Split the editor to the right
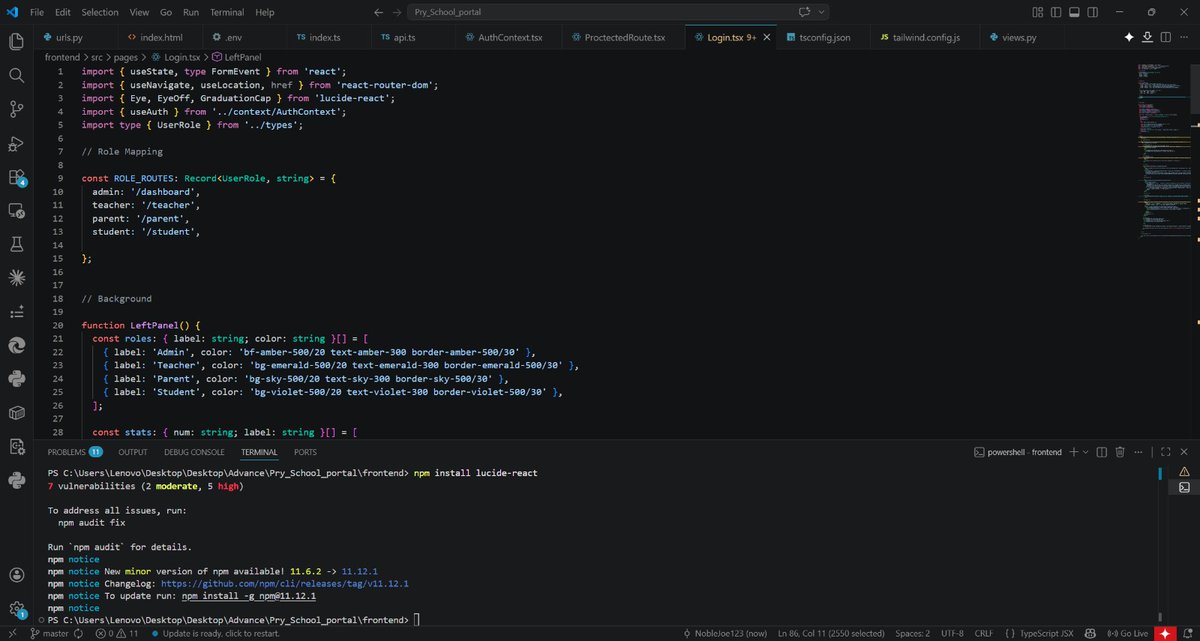Image resolution: width=1200 pixels, height=641 pixels. [1165, 37]
